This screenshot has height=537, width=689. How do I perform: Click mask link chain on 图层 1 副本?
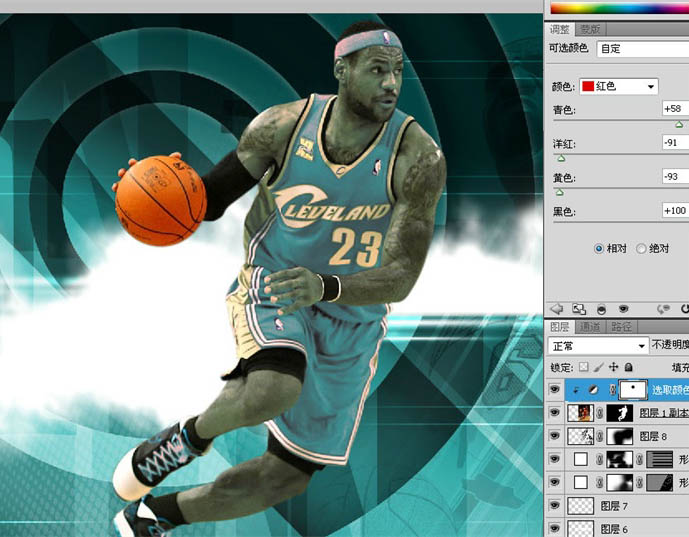click(600, 413)
